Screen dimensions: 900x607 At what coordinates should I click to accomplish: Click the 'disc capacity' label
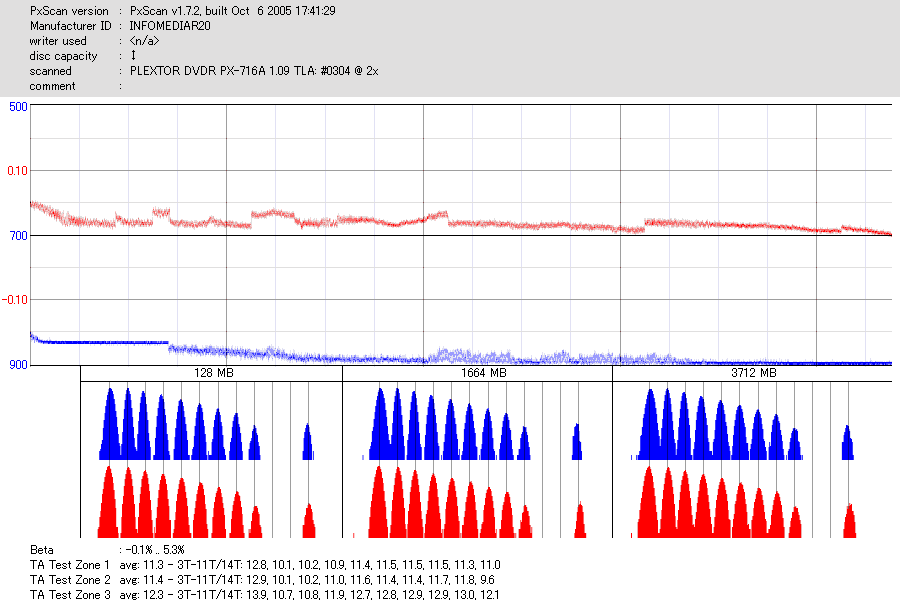63,56
